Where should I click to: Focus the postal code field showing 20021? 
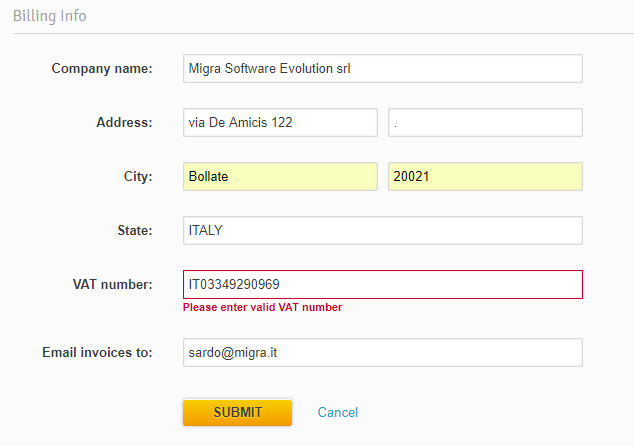[485, 177]
